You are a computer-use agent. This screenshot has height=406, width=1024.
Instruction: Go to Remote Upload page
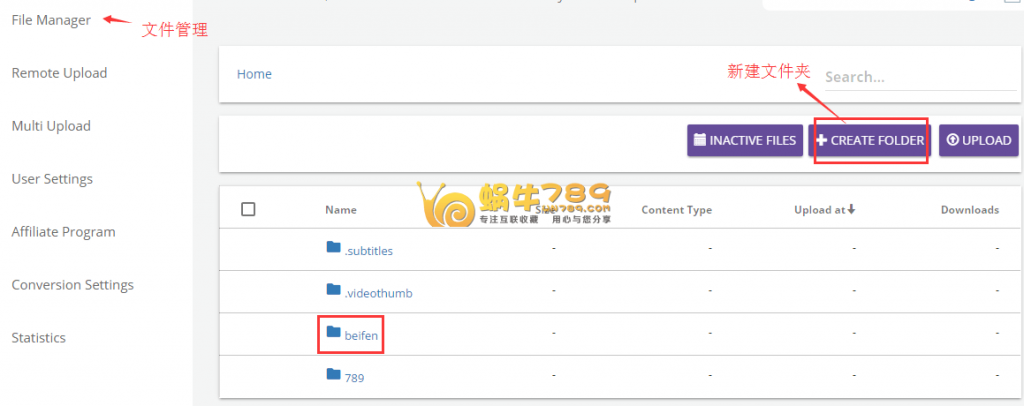point(59,73)
